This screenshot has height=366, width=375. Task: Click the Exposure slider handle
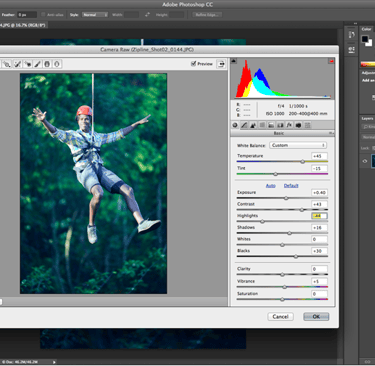pyautogui.click(x=286, y=198)
